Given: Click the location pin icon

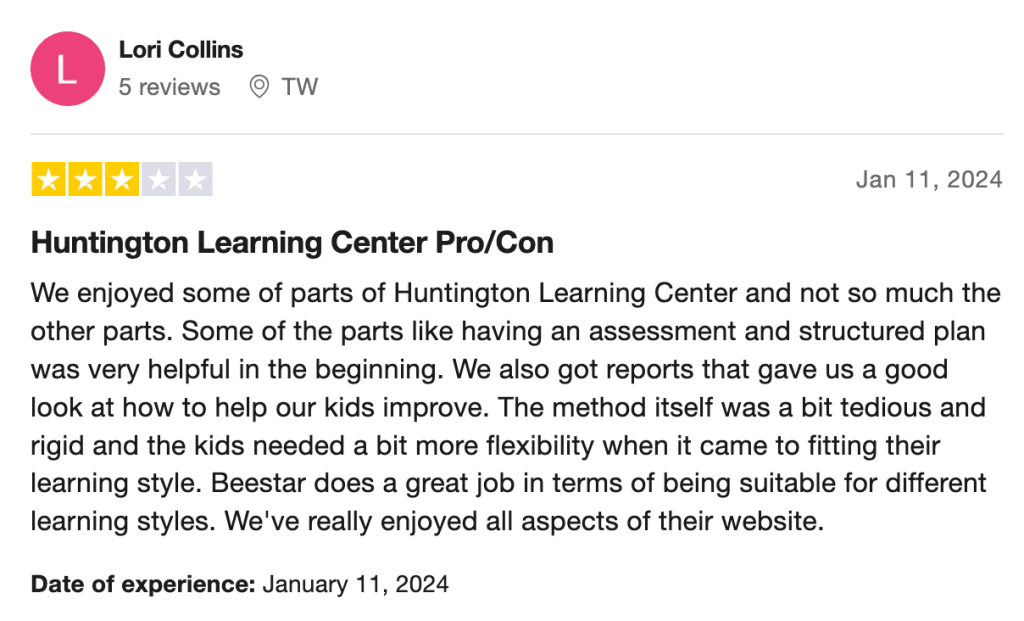Looking at the screenshot, I should tap(259, 87).
